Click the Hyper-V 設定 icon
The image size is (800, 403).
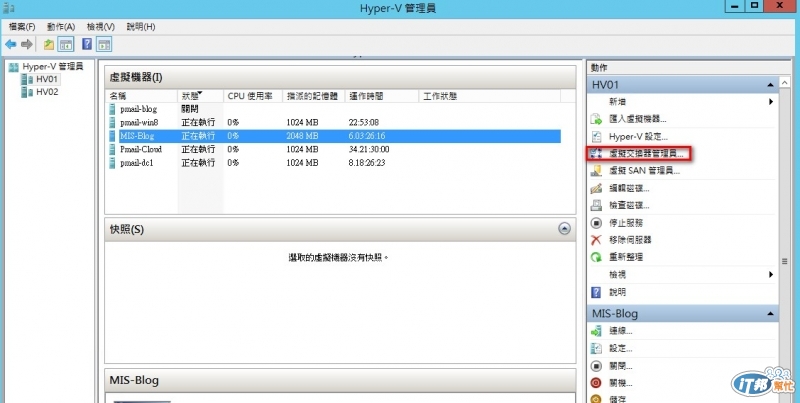[x=596, y=137]
